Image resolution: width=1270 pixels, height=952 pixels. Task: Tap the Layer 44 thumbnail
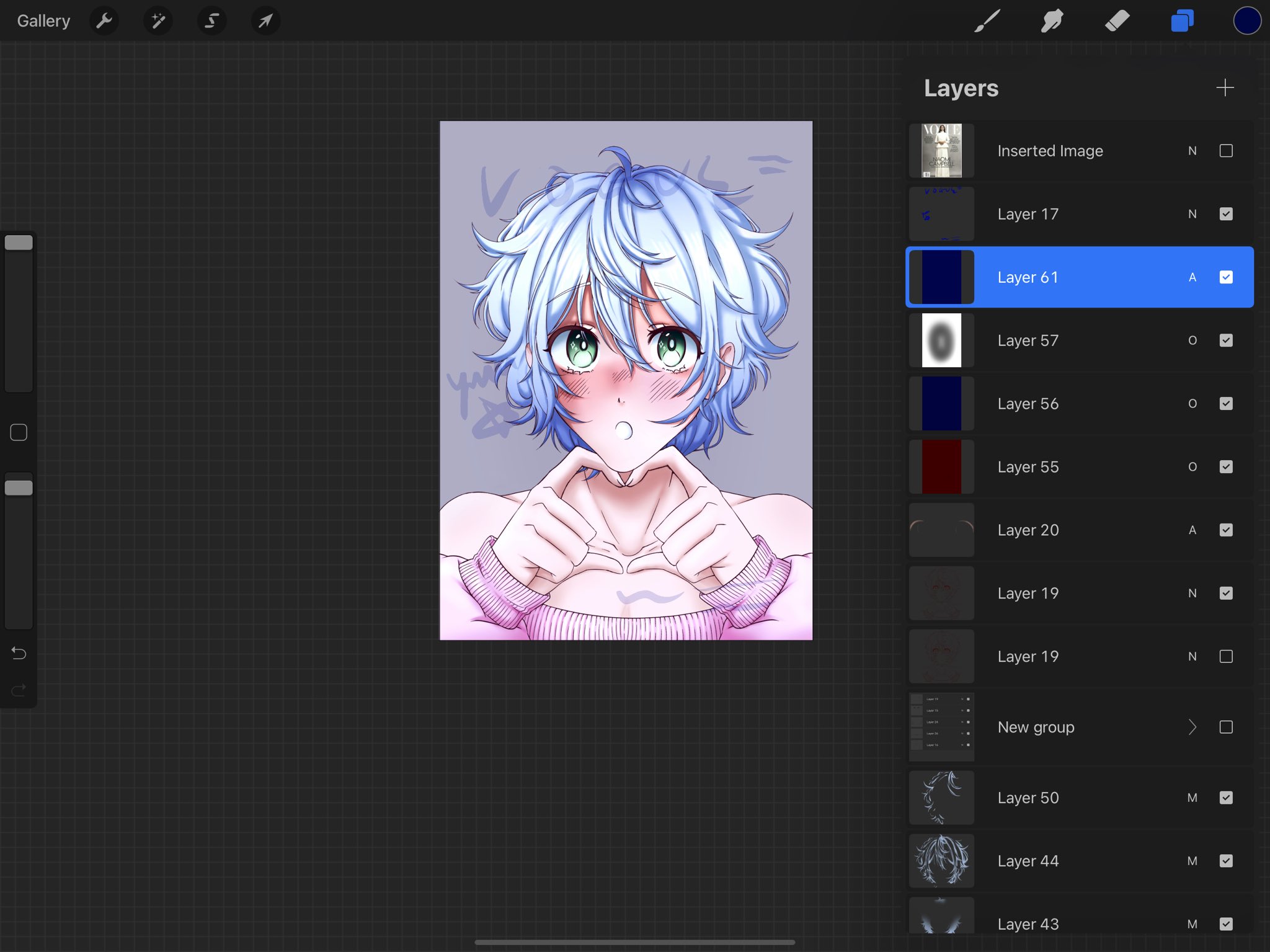click(941, 861)
